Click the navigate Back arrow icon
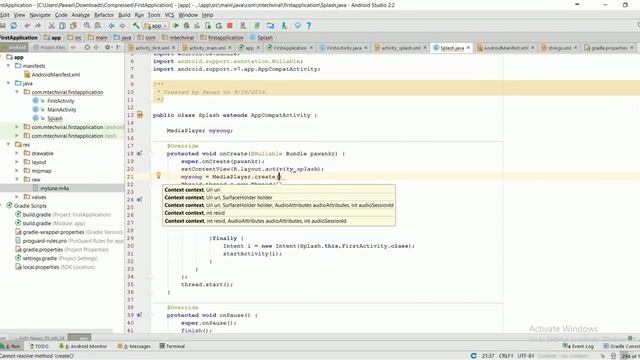Screen dimensions: 640x360 point(111,26)
